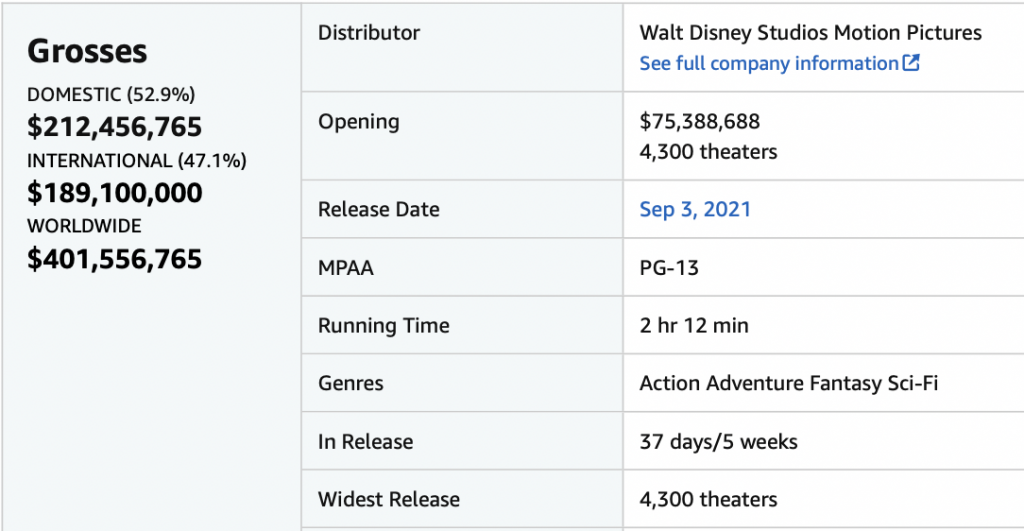Click the WORLDWIDE label under Grosses
Screen dimensions: 1024x531
click(84, 227)
